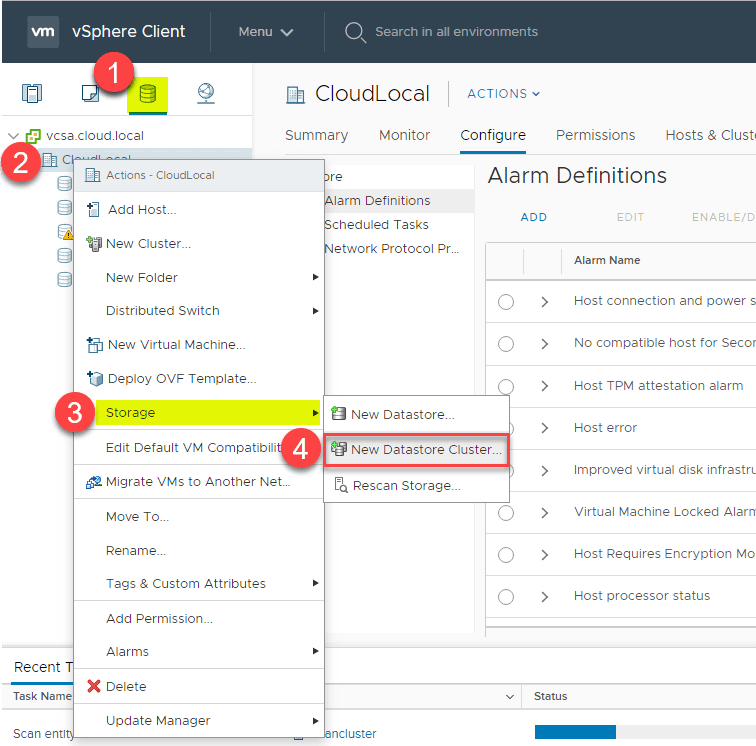The image size is (756, 746).
Task: Expand Improved virtual disk infrastructure row
Action: click(x=545, y=470)
